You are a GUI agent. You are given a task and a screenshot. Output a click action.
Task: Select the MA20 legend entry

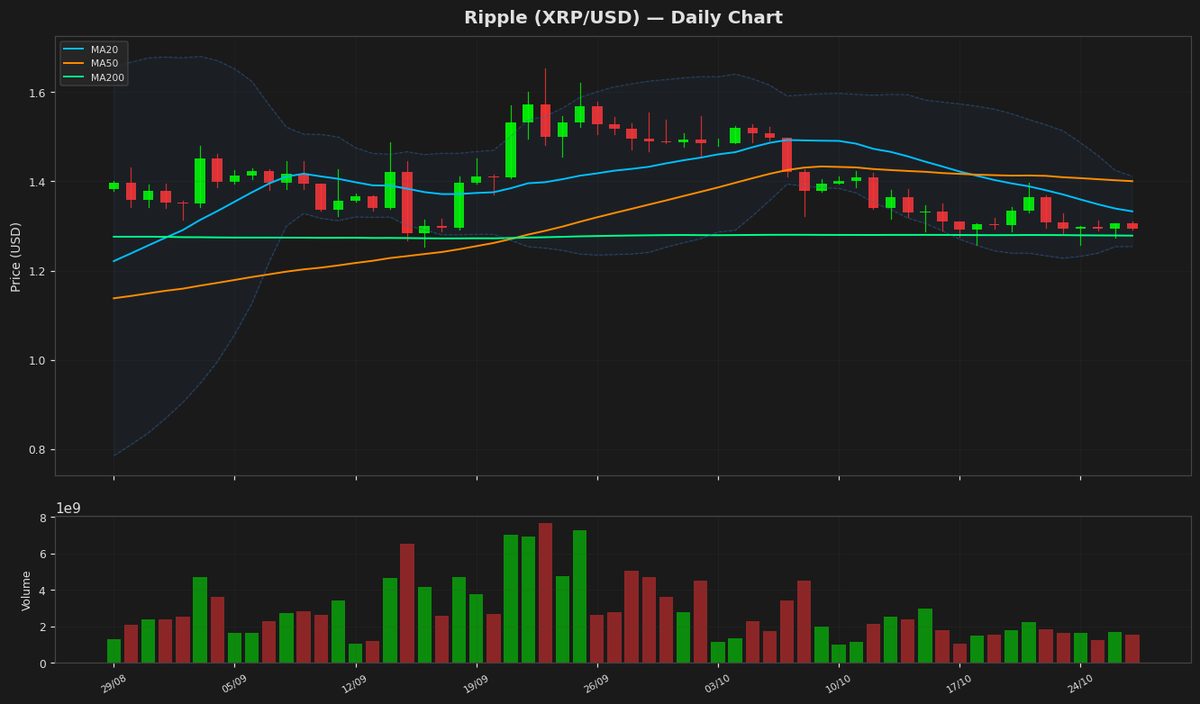90,49
